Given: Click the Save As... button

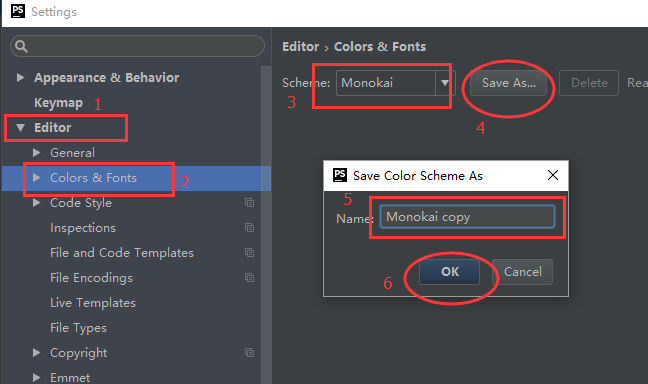Looking at the screenshot, I should point(508,83).
